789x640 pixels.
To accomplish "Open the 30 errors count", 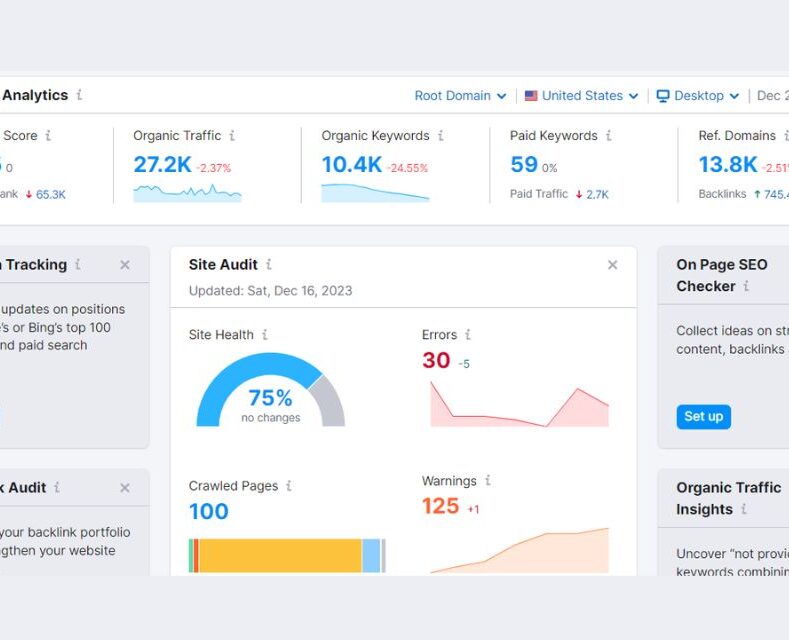I will click(x=436, y=361).
